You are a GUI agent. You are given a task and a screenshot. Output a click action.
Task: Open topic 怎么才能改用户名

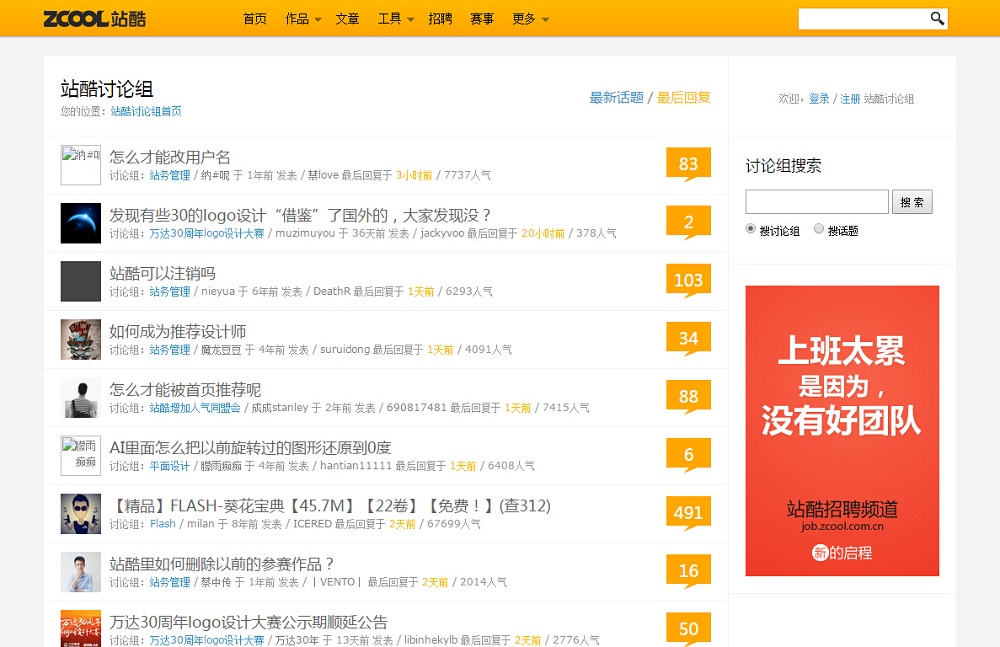coord(170,157)
